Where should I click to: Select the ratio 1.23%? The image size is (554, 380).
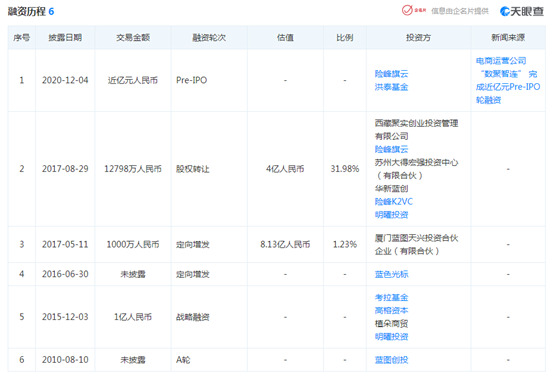coord(344,244)
